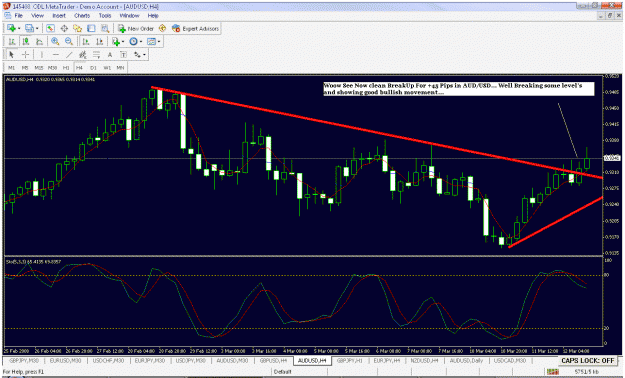Viewport: 625px width, 378px height.
Task: Select the horizontal line drawing tool
Action: point(56,55)
